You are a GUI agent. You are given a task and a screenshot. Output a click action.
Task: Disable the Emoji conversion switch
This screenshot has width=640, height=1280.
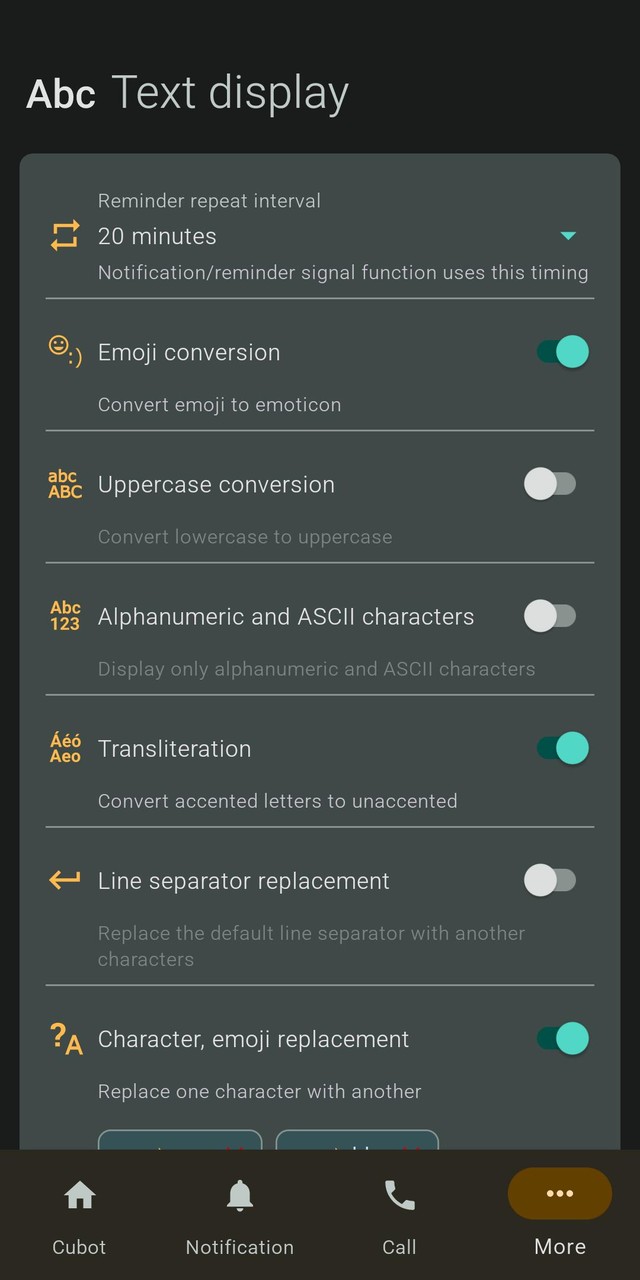pos(562,352)
